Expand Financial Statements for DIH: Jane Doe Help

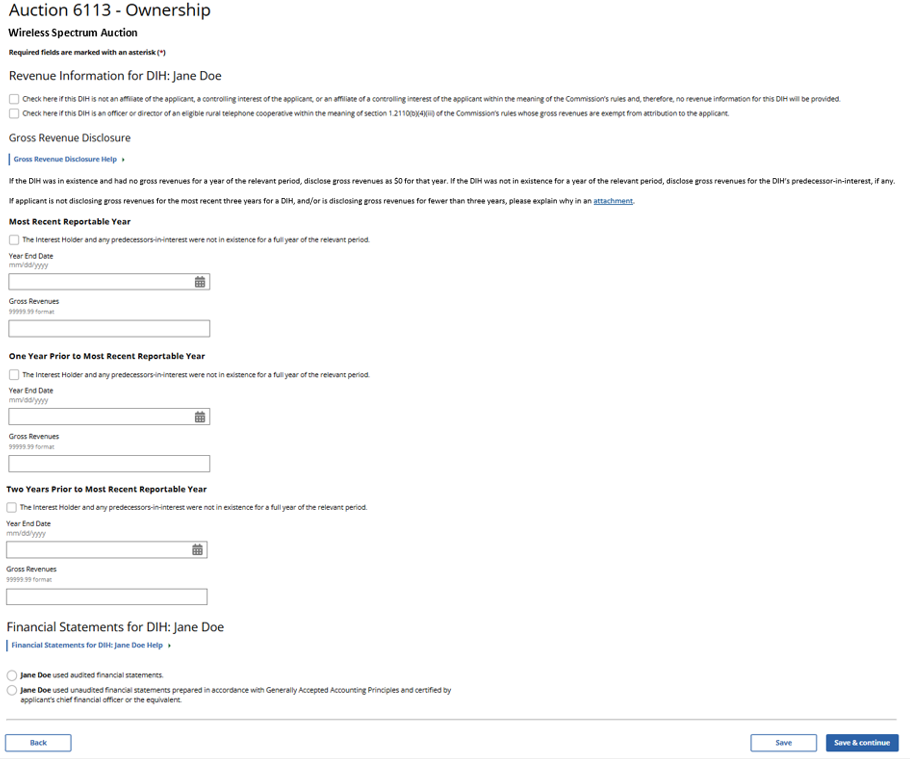point(90,645)
